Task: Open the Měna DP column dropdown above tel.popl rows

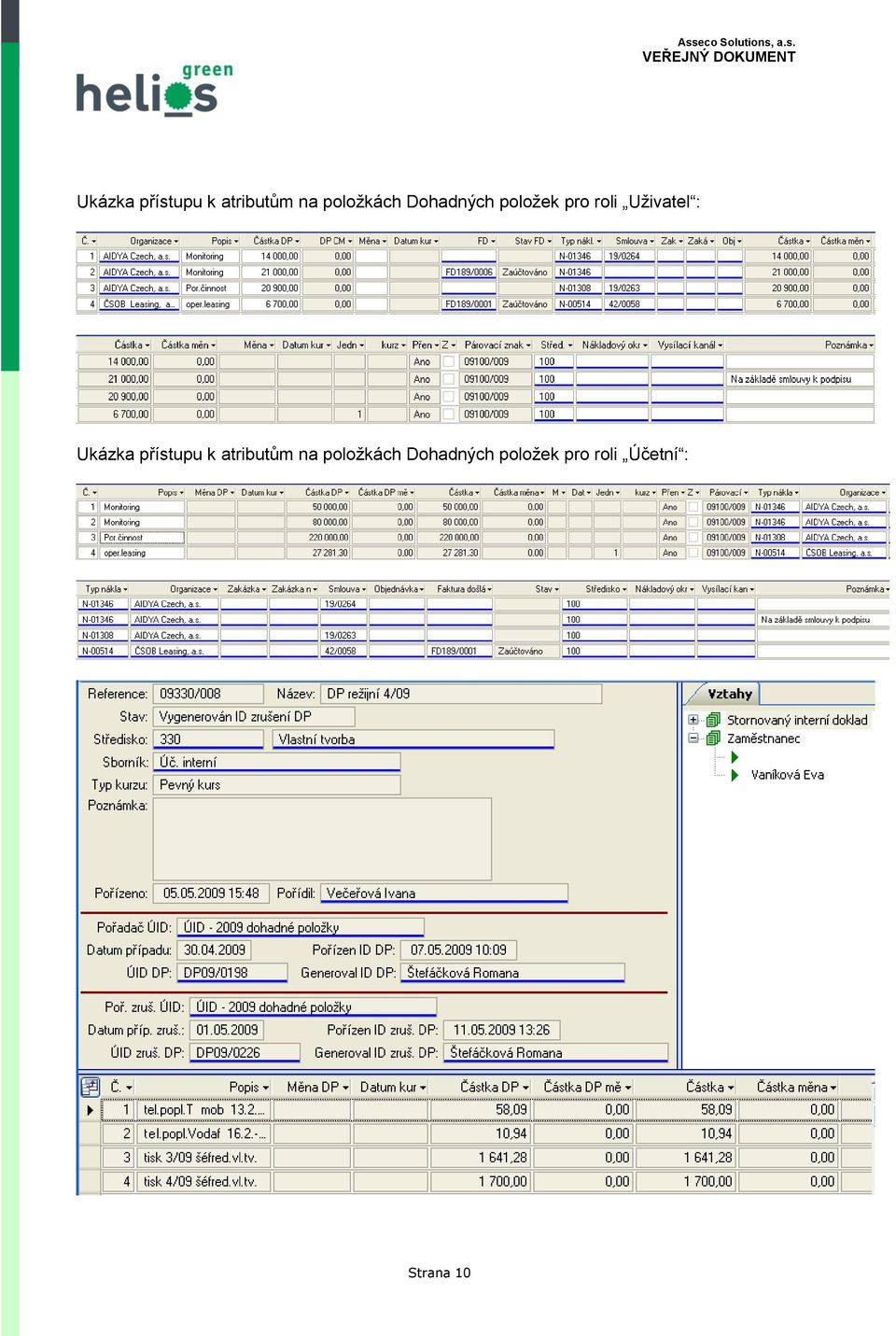Action: pos(345,1088)
